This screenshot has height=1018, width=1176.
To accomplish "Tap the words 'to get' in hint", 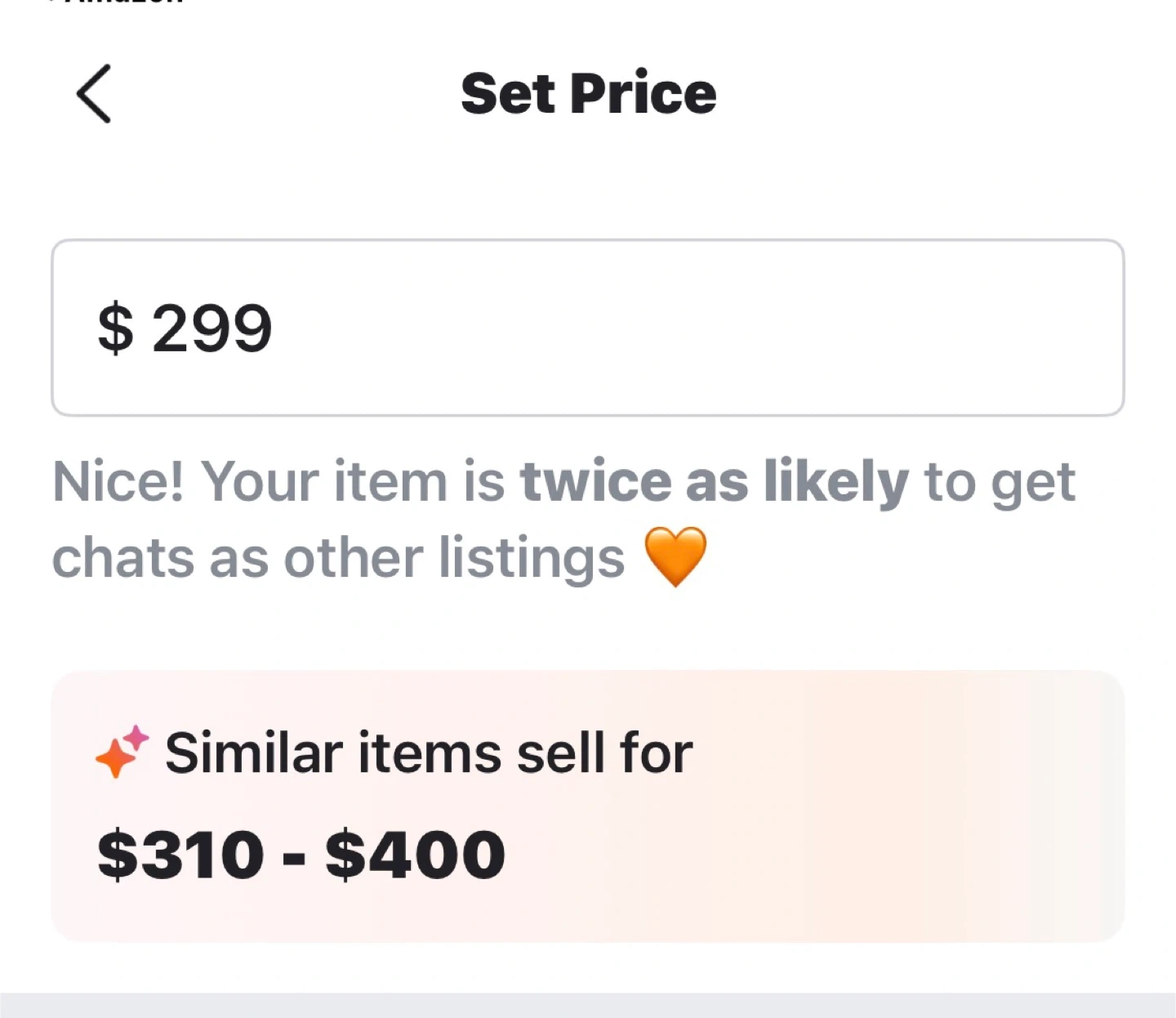I will 999,481.
